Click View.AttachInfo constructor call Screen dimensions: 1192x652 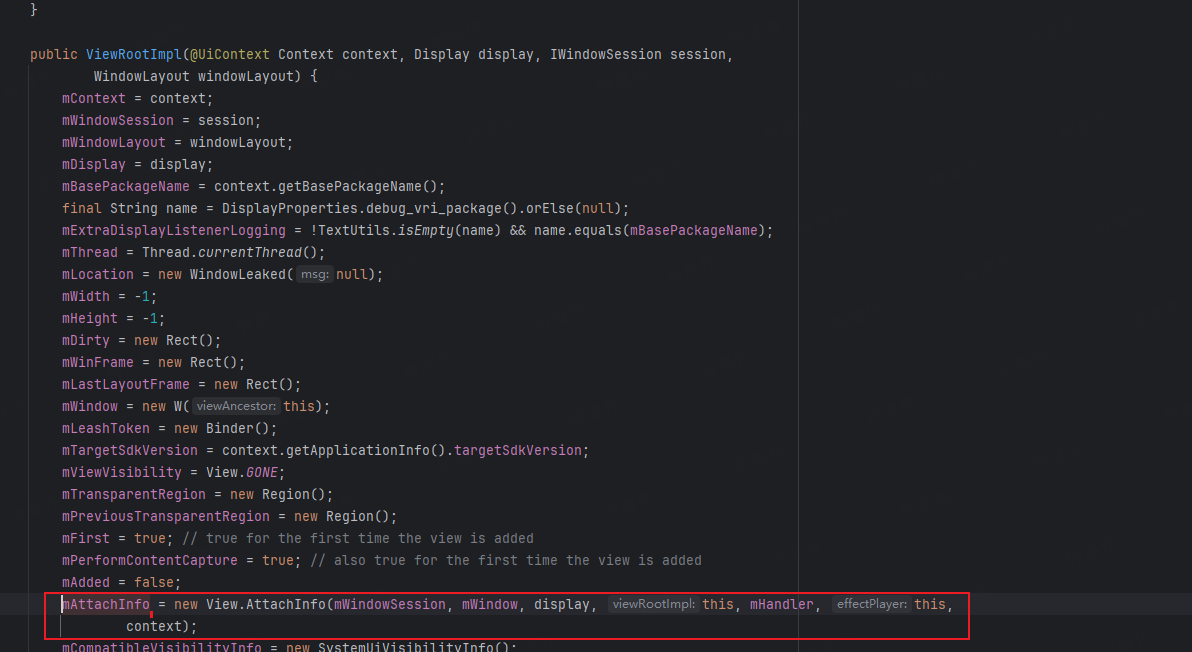(265, 606)
